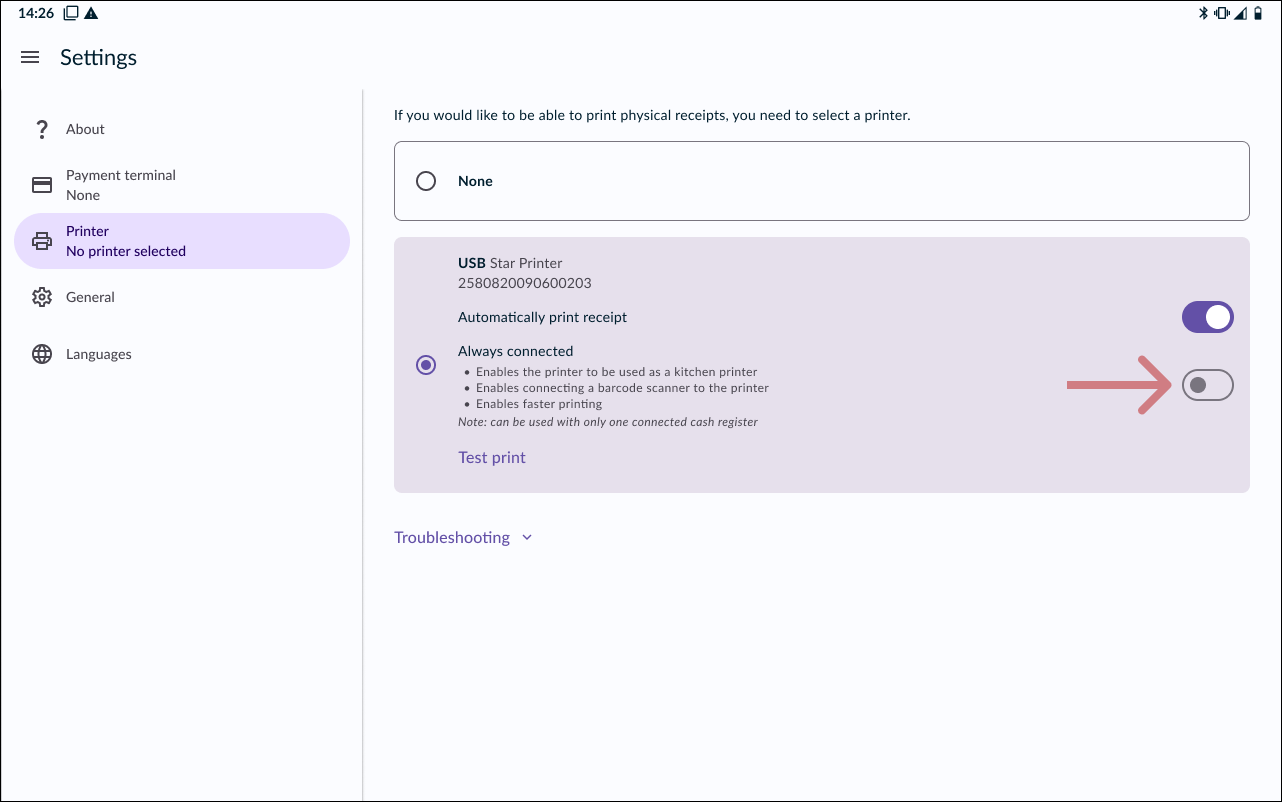Enable the Always connected switch
1282x802 pixels.
pyautogui.click(x=1208, y=385)
